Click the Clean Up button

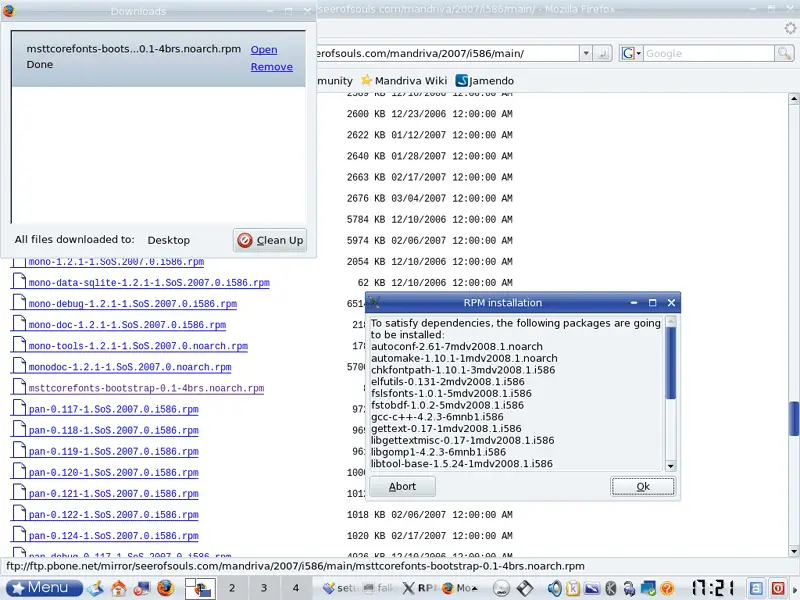tap(270, 240)
